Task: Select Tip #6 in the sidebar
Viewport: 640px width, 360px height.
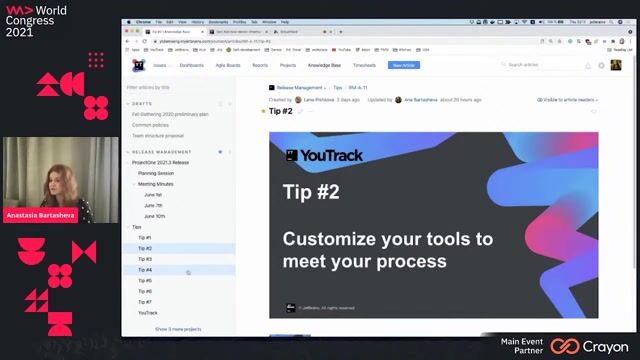Action: pyautogui.click(x=145, y=291)
